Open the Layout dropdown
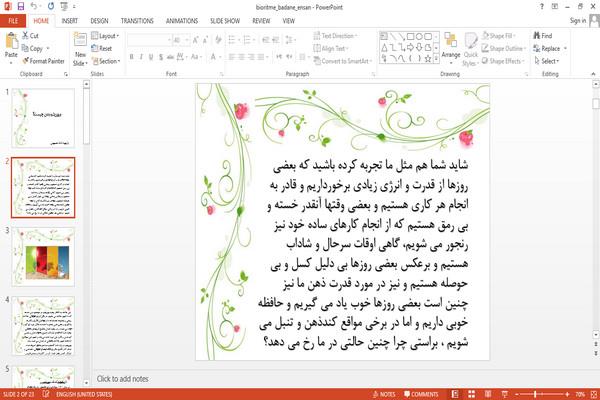The height and width of the screenshot is (400, 600). pos(105,36)
